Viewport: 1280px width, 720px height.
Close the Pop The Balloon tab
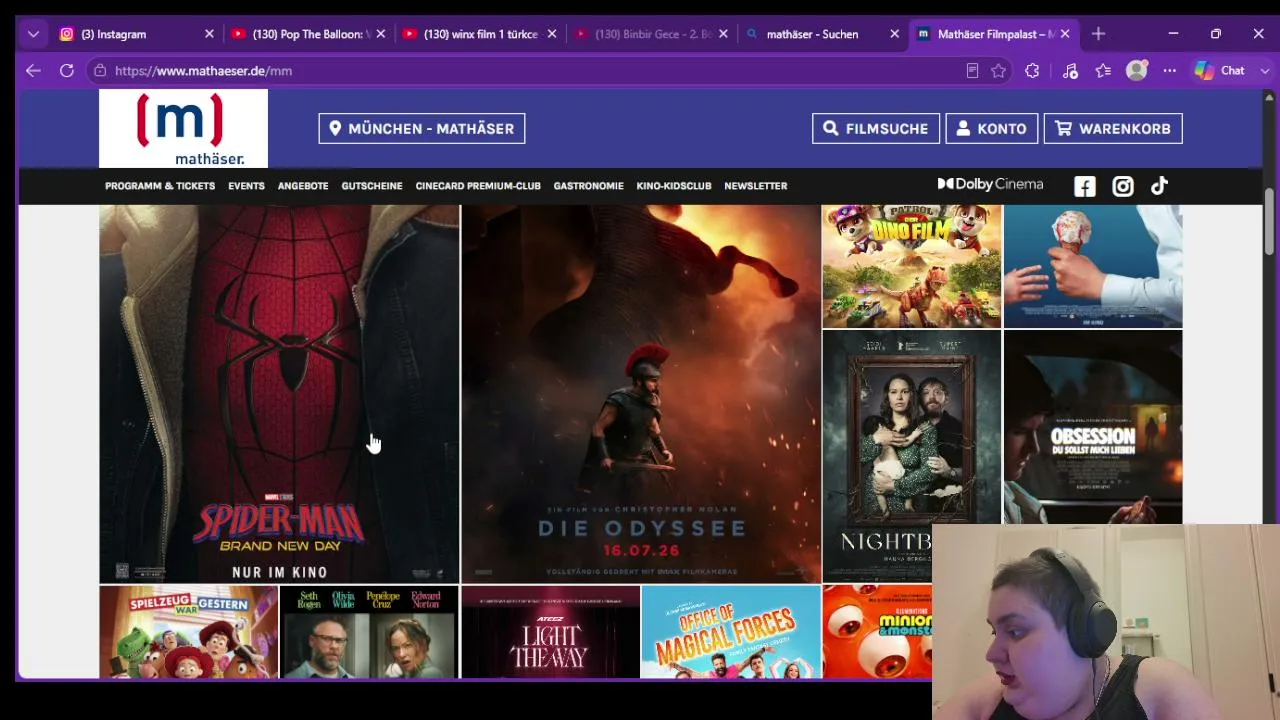[x=380, y=34]
